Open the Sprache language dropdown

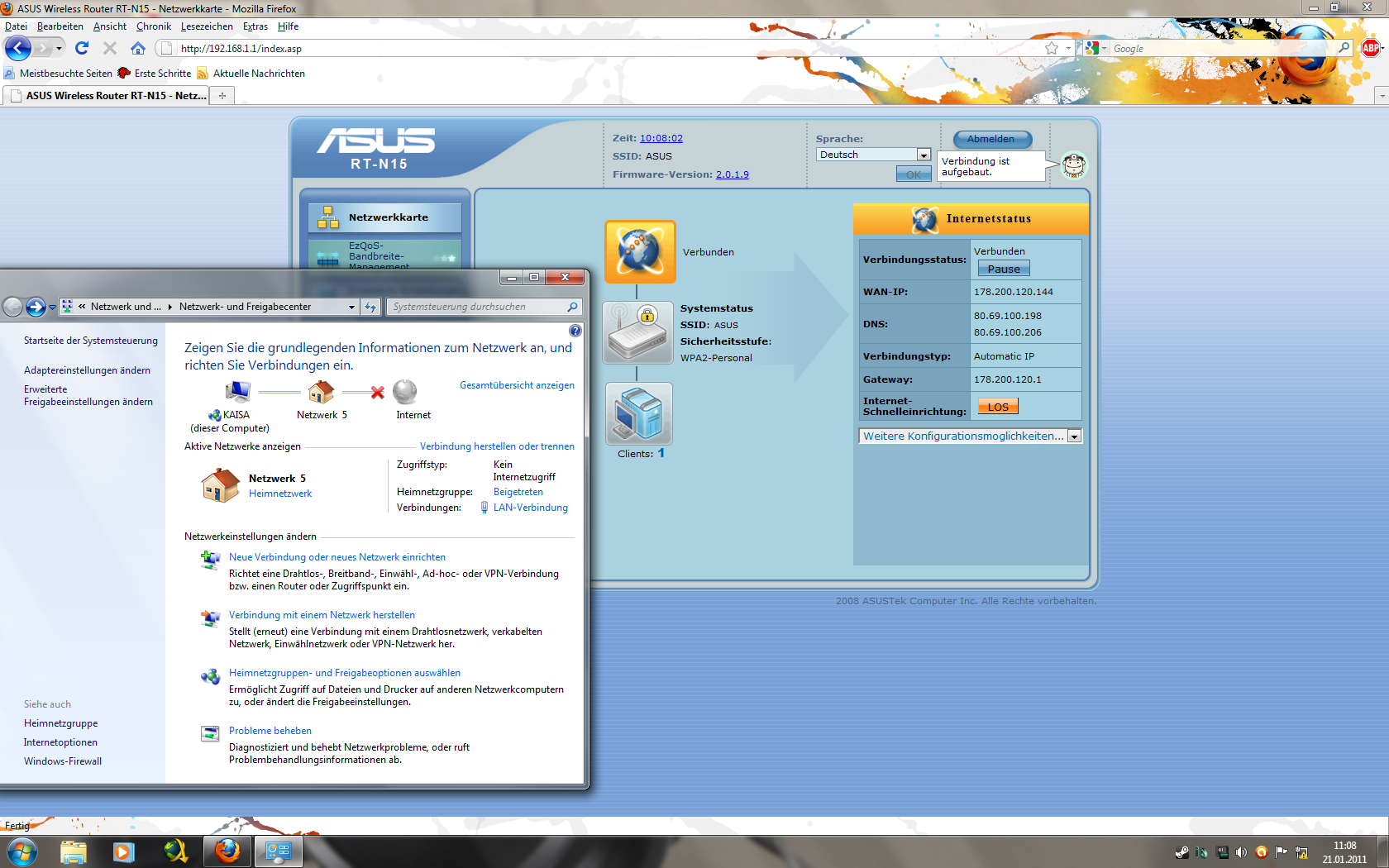tap(874, 155)
